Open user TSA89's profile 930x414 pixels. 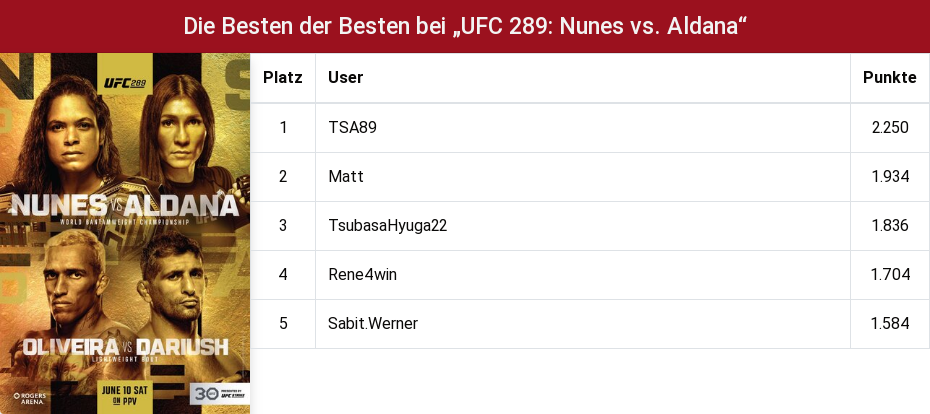pos(352,128)
